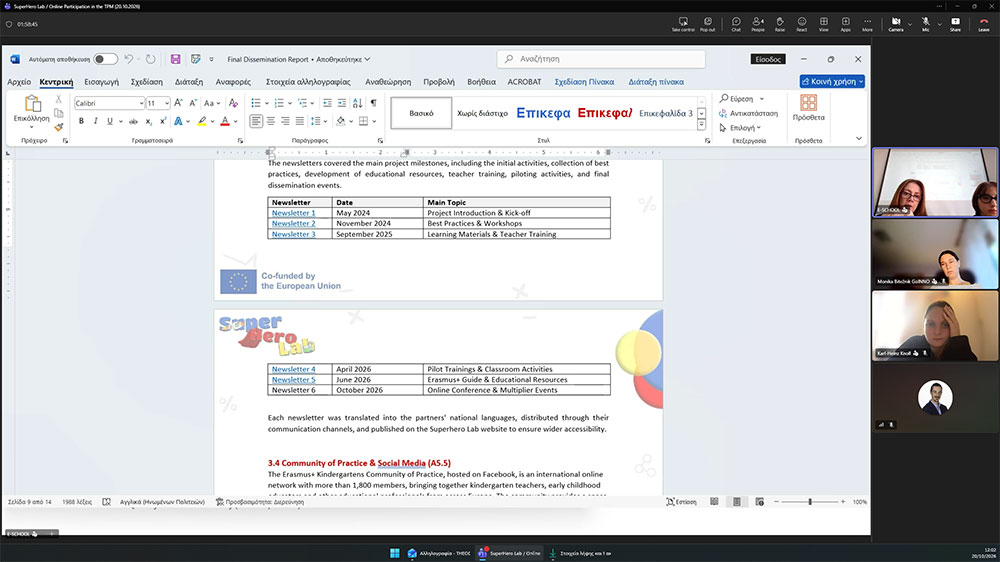Viewport: 1000px width, 562px height.
Task: Adjust the zoom slider in status bar
Action: pos(810,502)
